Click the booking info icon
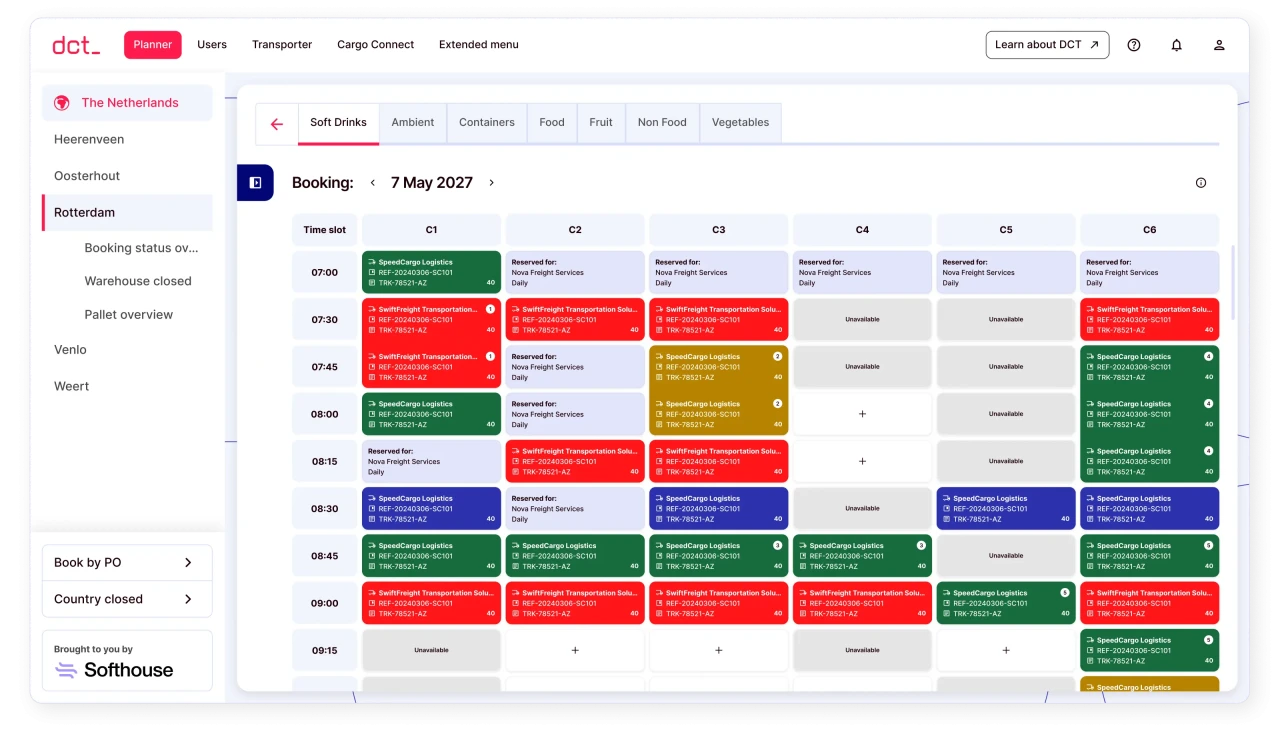This screenshot has height=732, width=1280. coord(1200,183)
